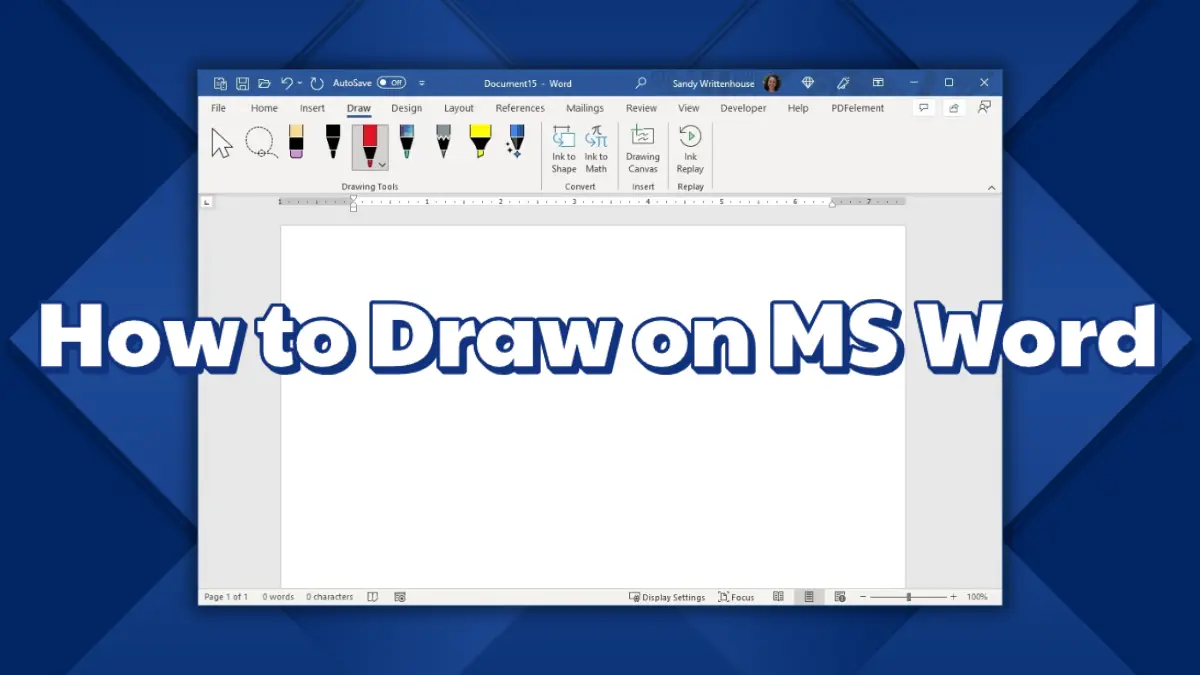Select the gray pencil tool
This screenshot has height=675, width=1200.
pyautogui.click(x=443, y=141)
